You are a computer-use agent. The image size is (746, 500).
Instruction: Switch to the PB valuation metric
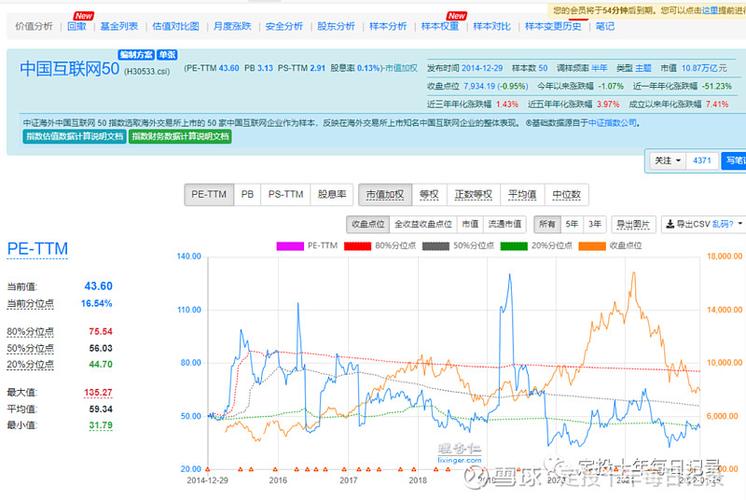coord(248,195)
